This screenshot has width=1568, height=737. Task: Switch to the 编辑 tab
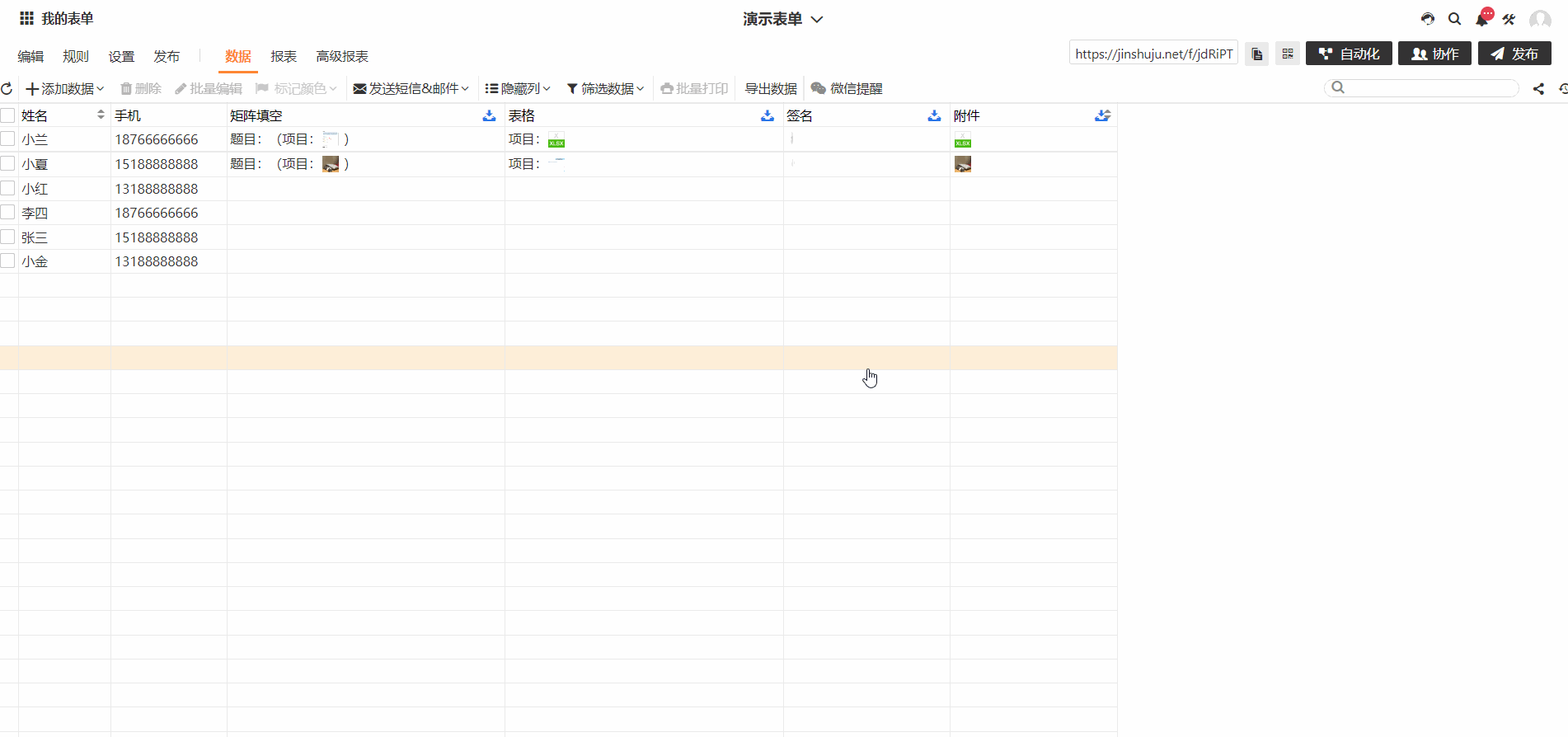click(31, 56)
